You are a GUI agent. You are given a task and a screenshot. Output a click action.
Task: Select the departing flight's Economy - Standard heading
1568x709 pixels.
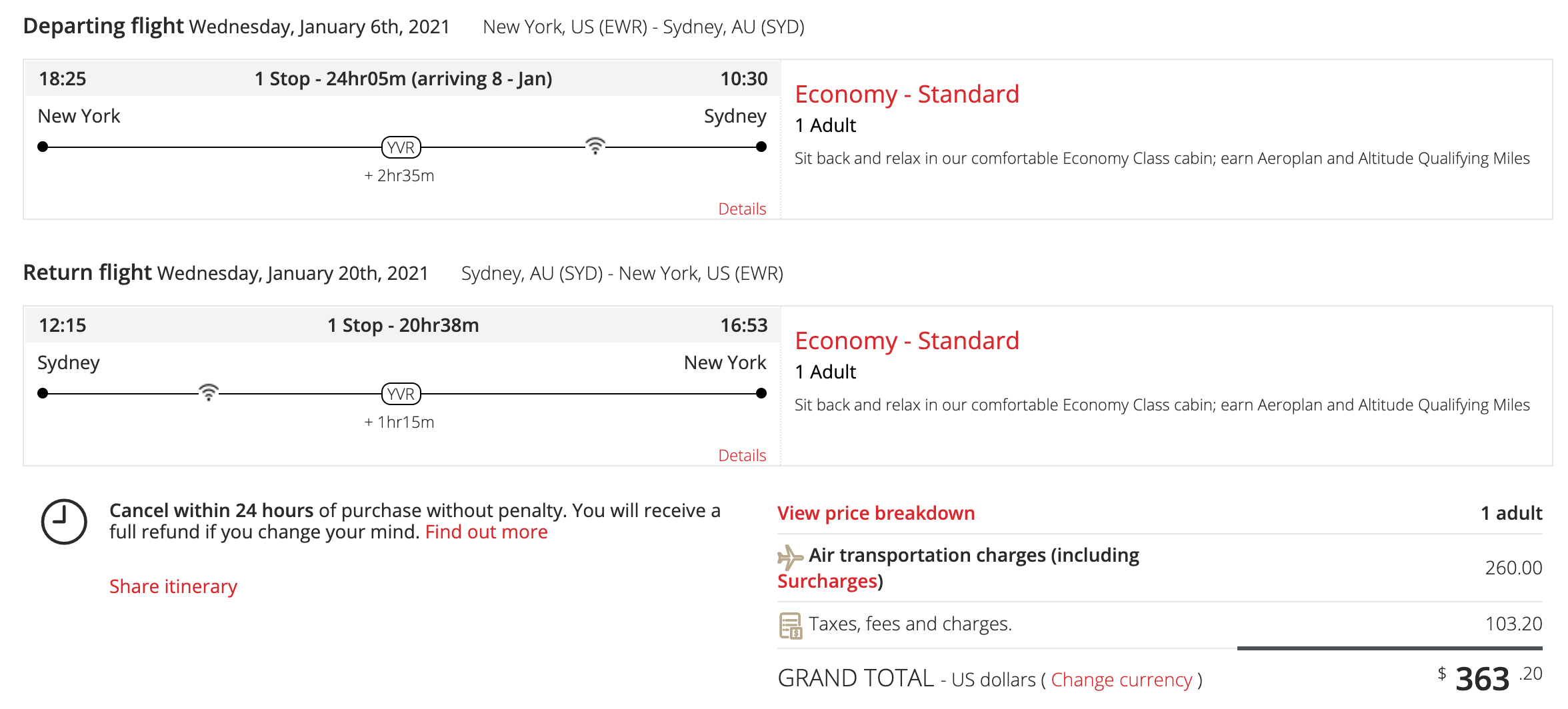(x=907, y=94)
